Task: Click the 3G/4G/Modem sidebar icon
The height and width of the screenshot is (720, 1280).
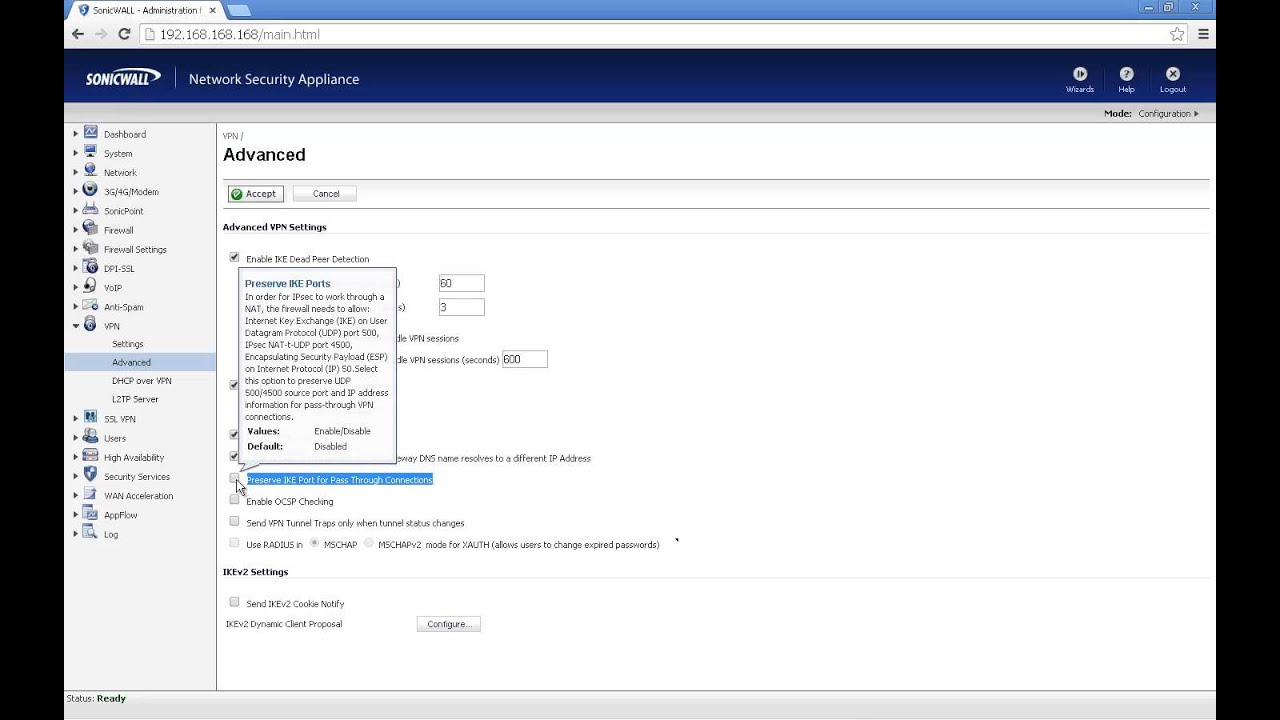Action: tap(91, 190)
